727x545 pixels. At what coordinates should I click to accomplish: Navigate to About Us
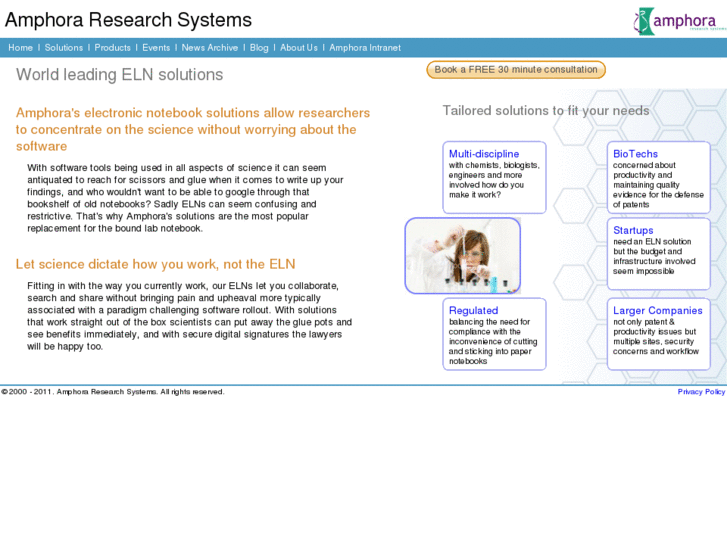click(x=299, y=48)
